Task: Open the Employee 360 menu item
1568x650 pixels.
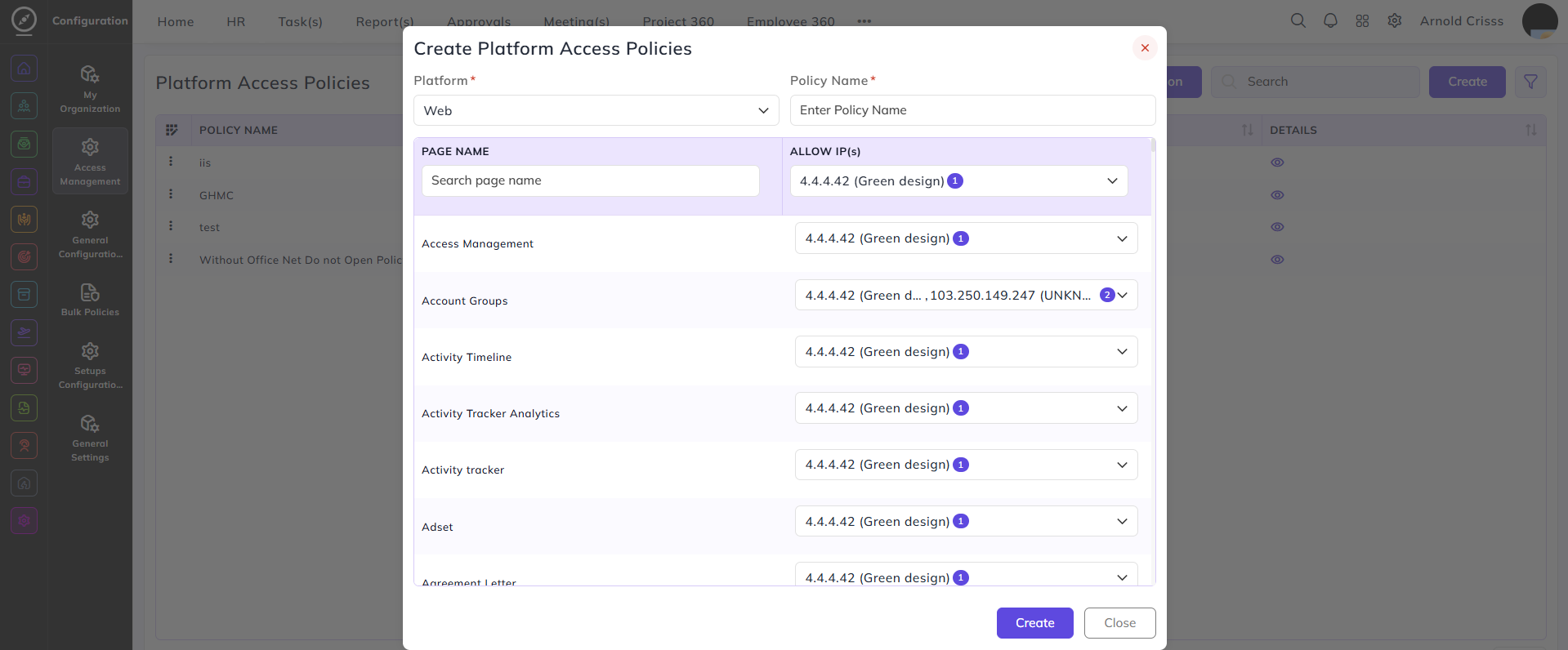Action: coord(790,21)
